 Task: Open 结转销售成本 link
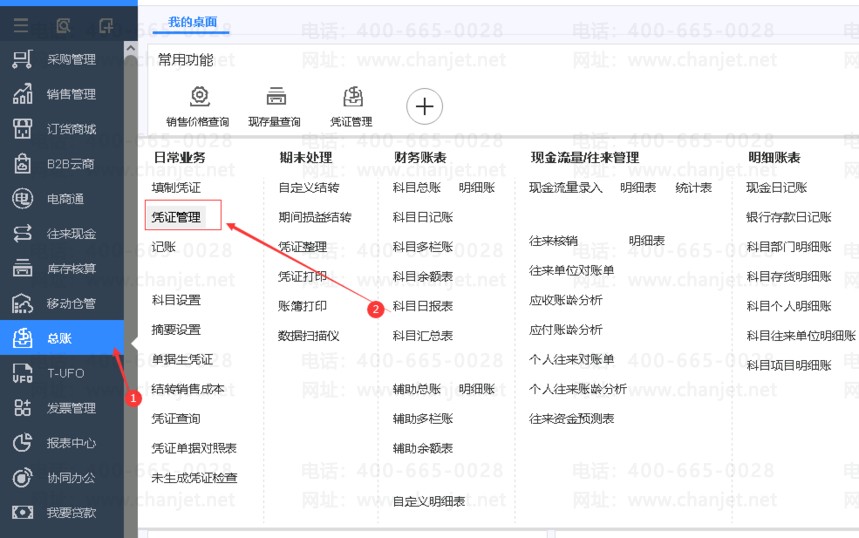tap(188, 389)
